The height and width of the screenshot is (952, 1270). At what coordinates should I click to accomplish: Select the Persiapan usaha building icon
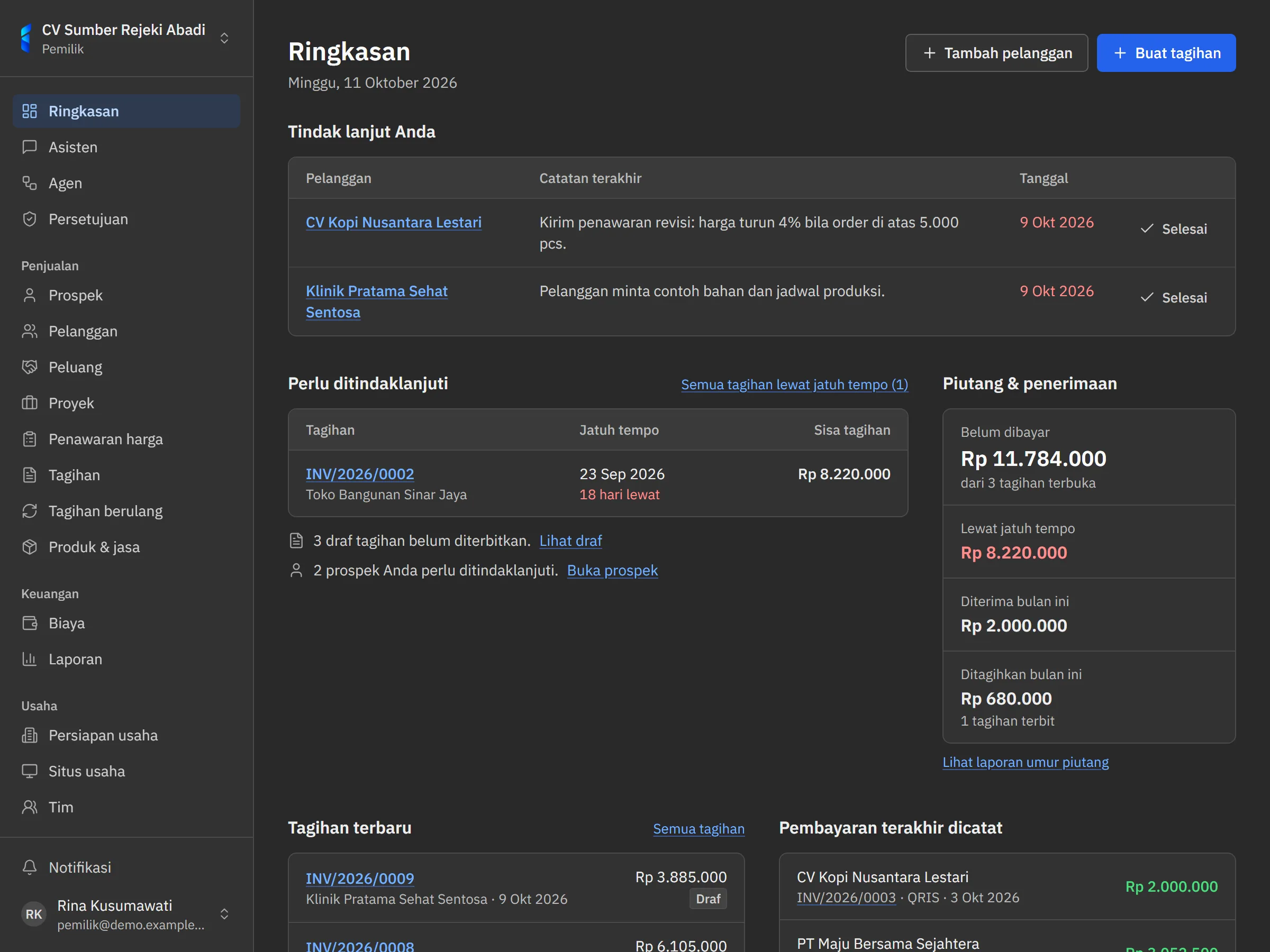29,735
